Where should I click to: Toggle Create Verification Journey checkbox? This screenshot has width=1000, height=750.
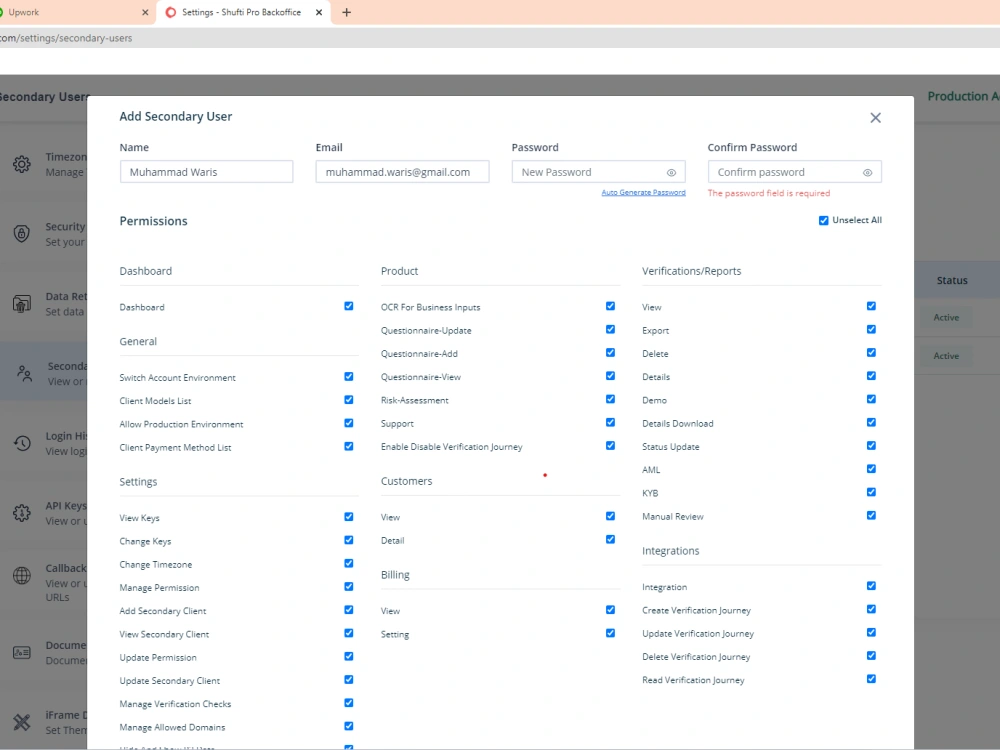[x=871, y=610]
